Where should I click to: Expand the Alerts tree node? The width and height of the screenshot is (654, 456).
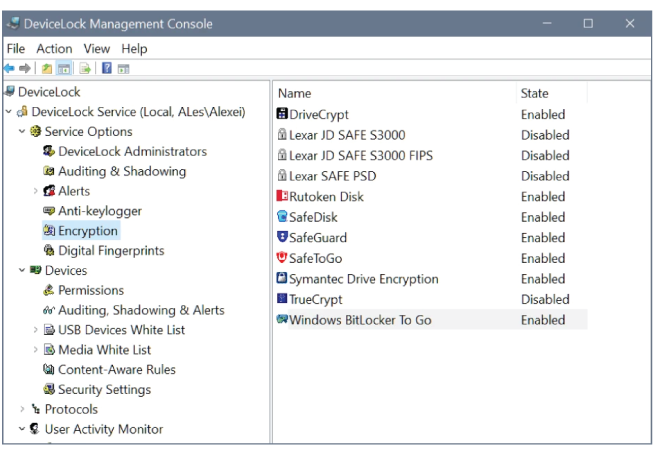point(35,191)
